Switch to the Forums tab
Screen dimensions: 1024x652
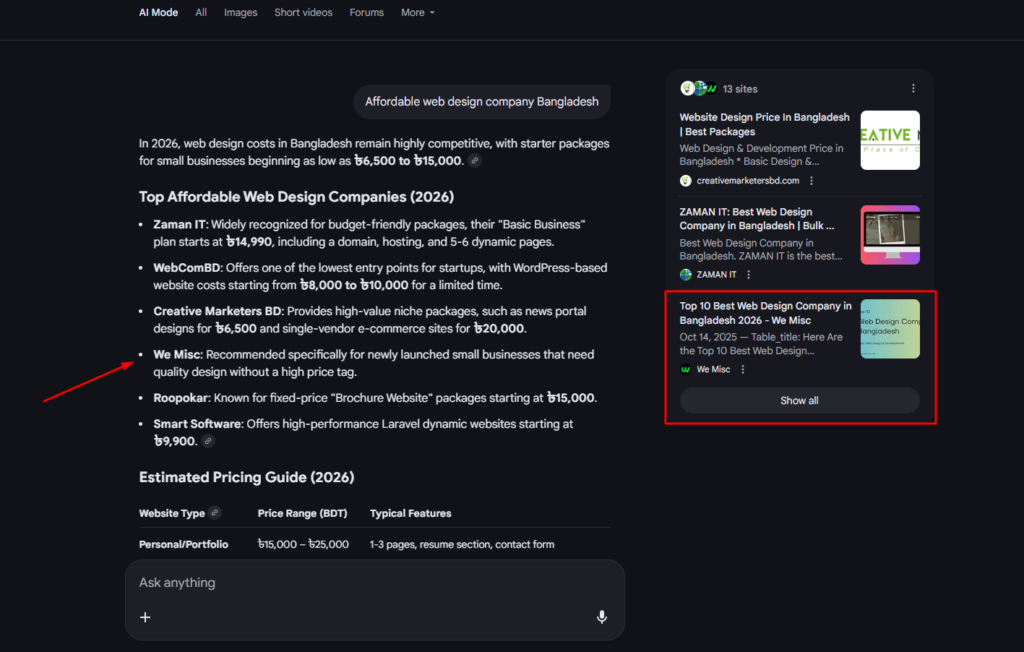366,12
